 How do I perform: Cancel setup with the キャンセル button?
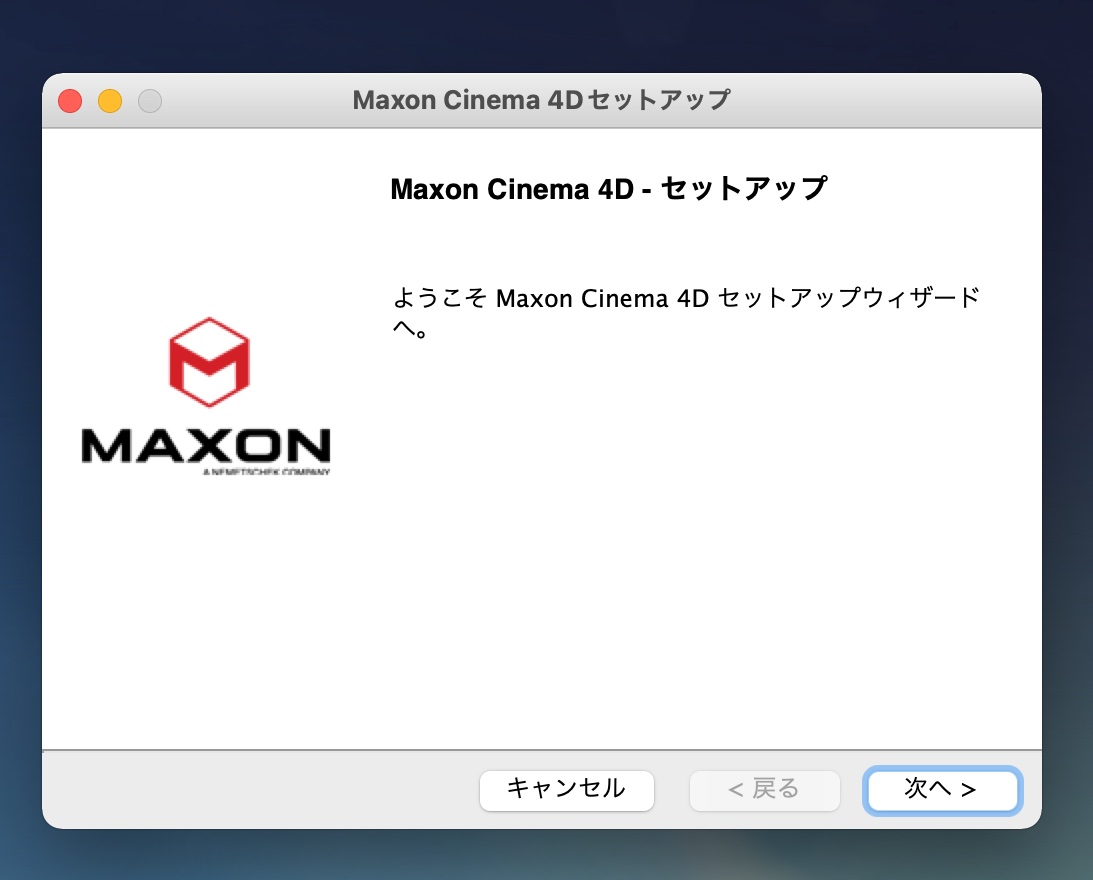pos(567,790)
